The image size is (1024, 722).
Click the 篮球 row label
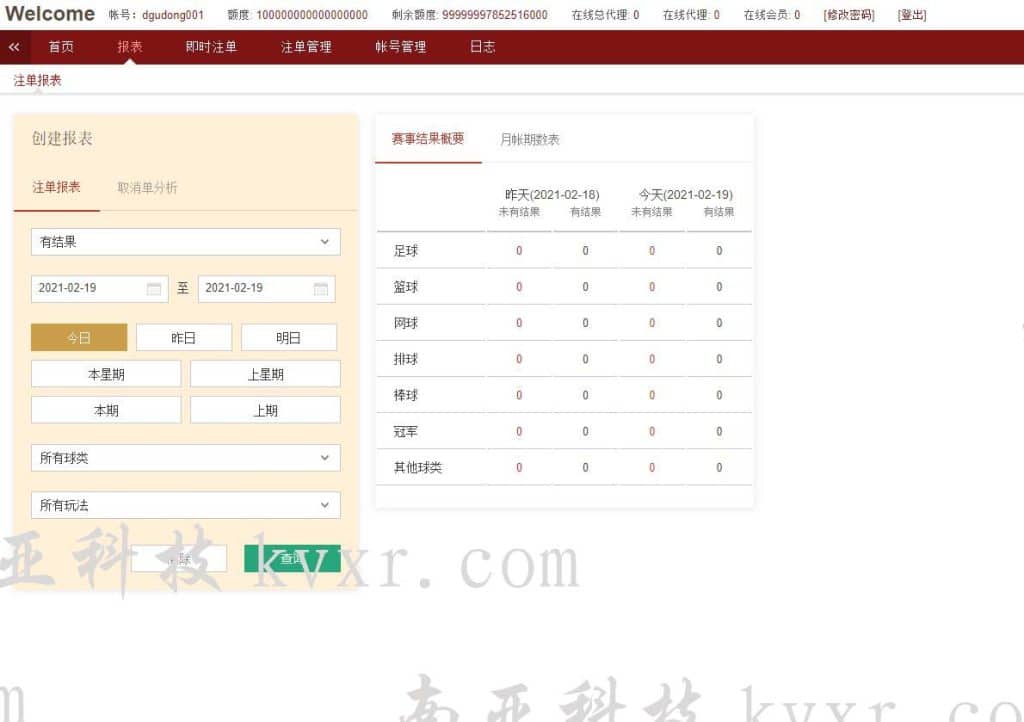[406, 287]
